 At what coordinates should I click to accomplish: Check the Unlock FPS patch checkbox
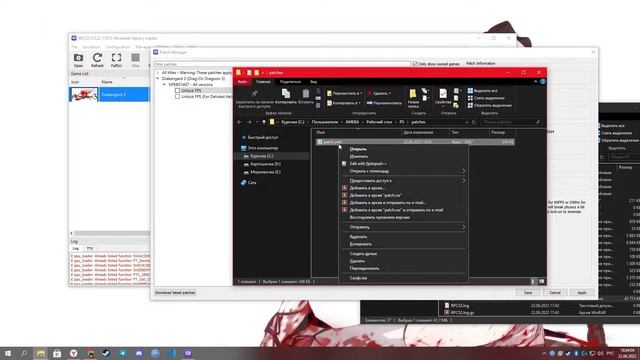tap(177, 91)
